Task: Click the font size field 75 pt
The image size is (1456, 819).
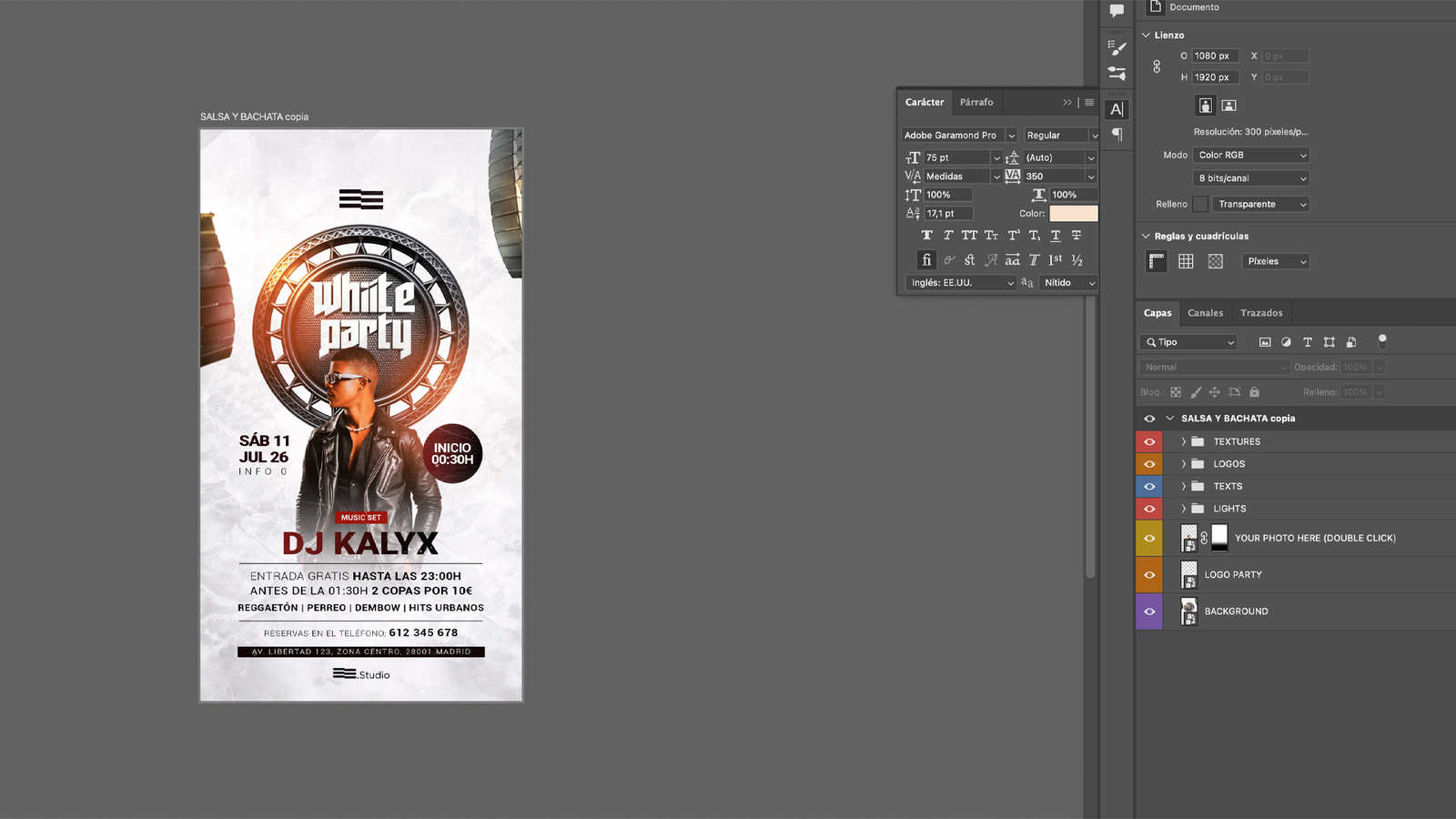Action: [x=955, y=157]
